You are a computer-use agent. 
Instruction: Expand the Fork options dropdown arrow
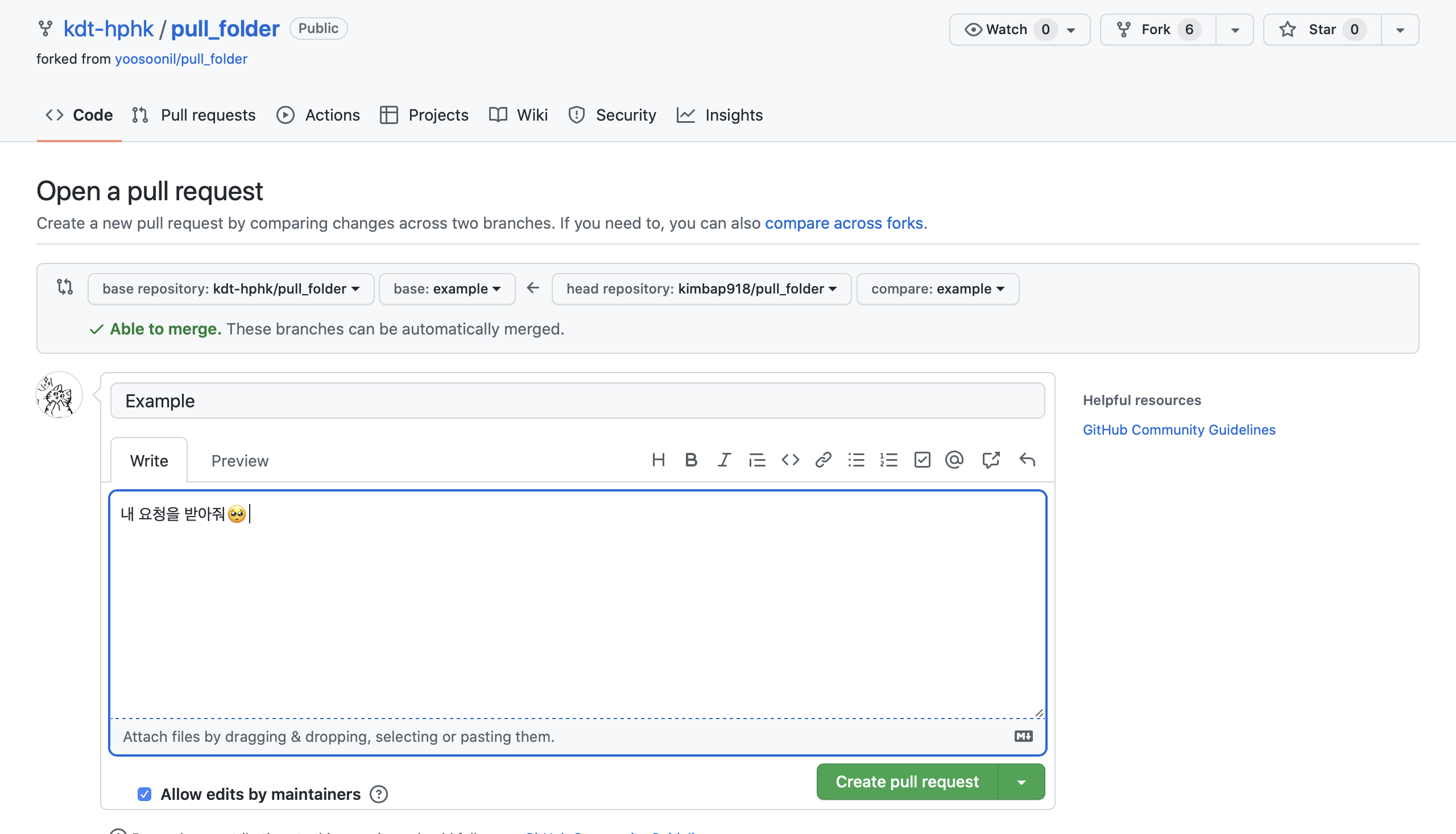click(1235, 30)
